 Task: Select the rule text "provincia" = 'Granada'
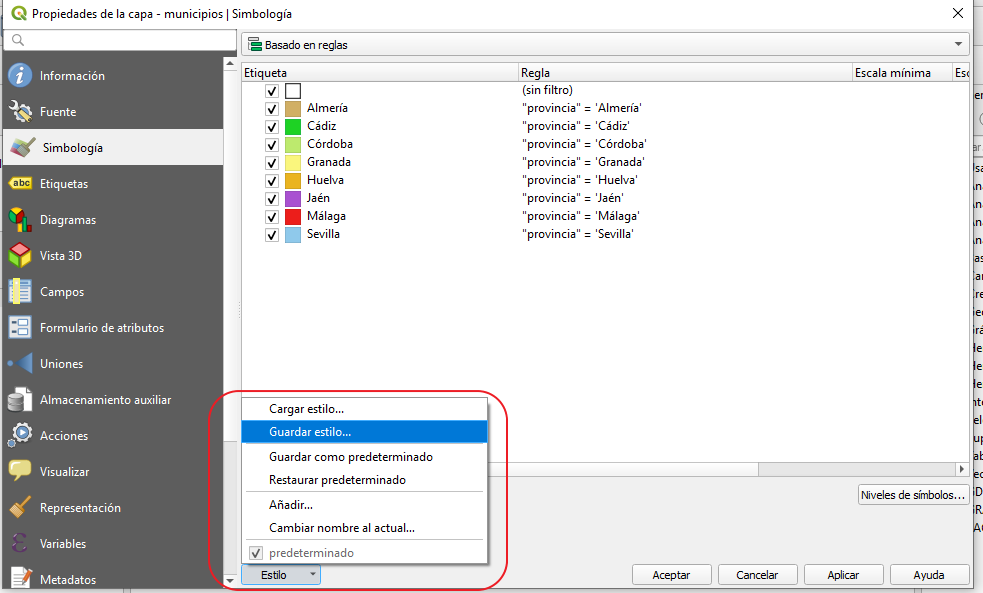[583, 162]
